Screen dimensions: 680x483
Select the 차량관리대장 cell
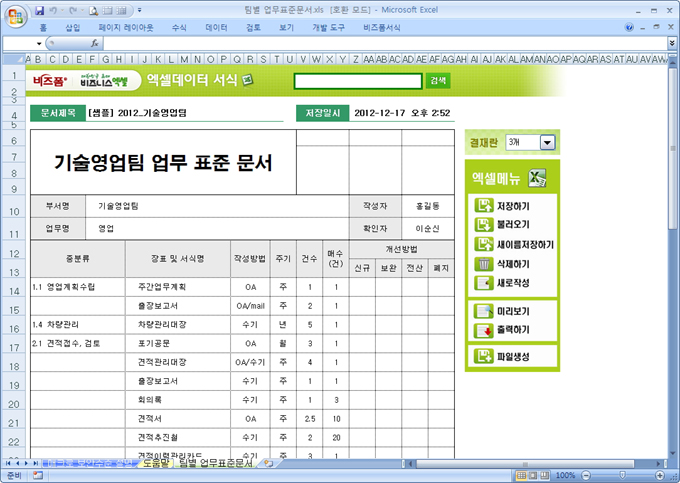[x=178, y=325]
